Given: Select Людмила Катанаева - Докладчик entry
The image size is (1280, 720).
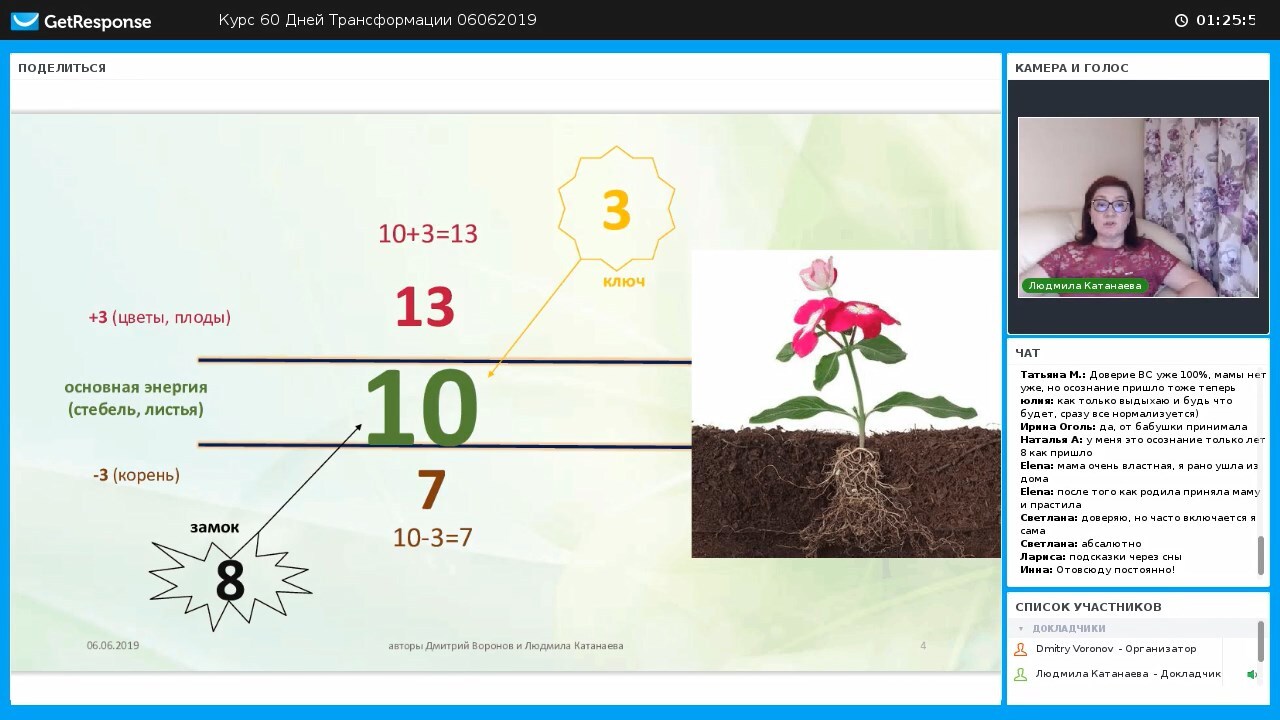Looking at the screenshot, I should pos(1128,674).
